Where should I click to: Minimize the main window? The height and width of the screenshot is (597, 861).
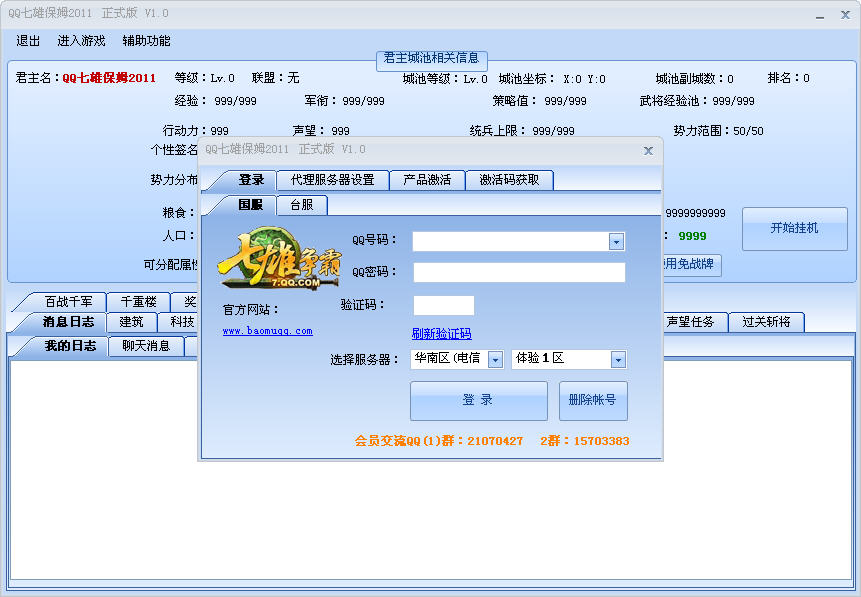click(820, 15)
